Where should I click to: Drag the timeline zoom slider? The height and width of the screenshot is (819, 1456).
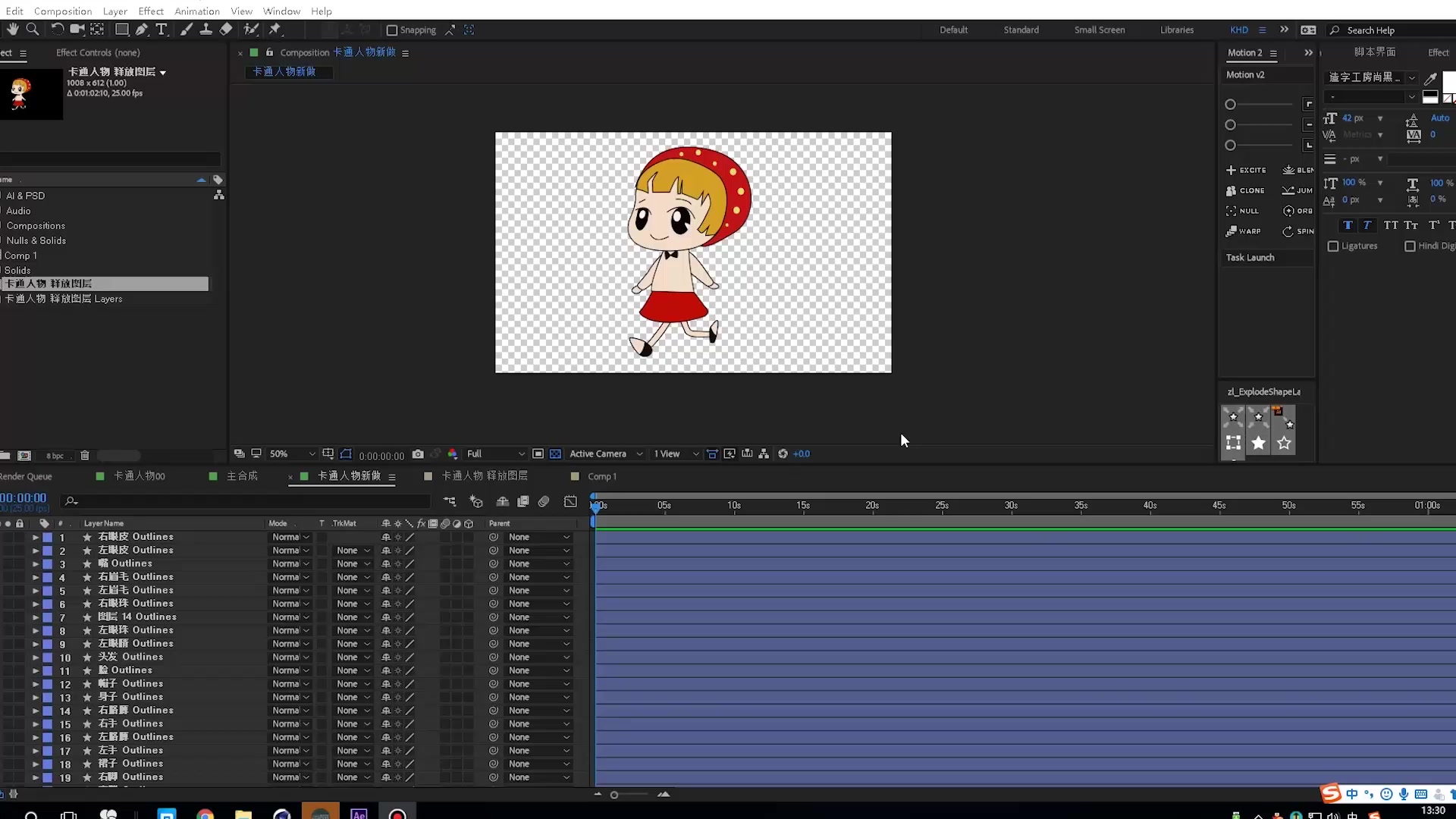click(613, 794)
